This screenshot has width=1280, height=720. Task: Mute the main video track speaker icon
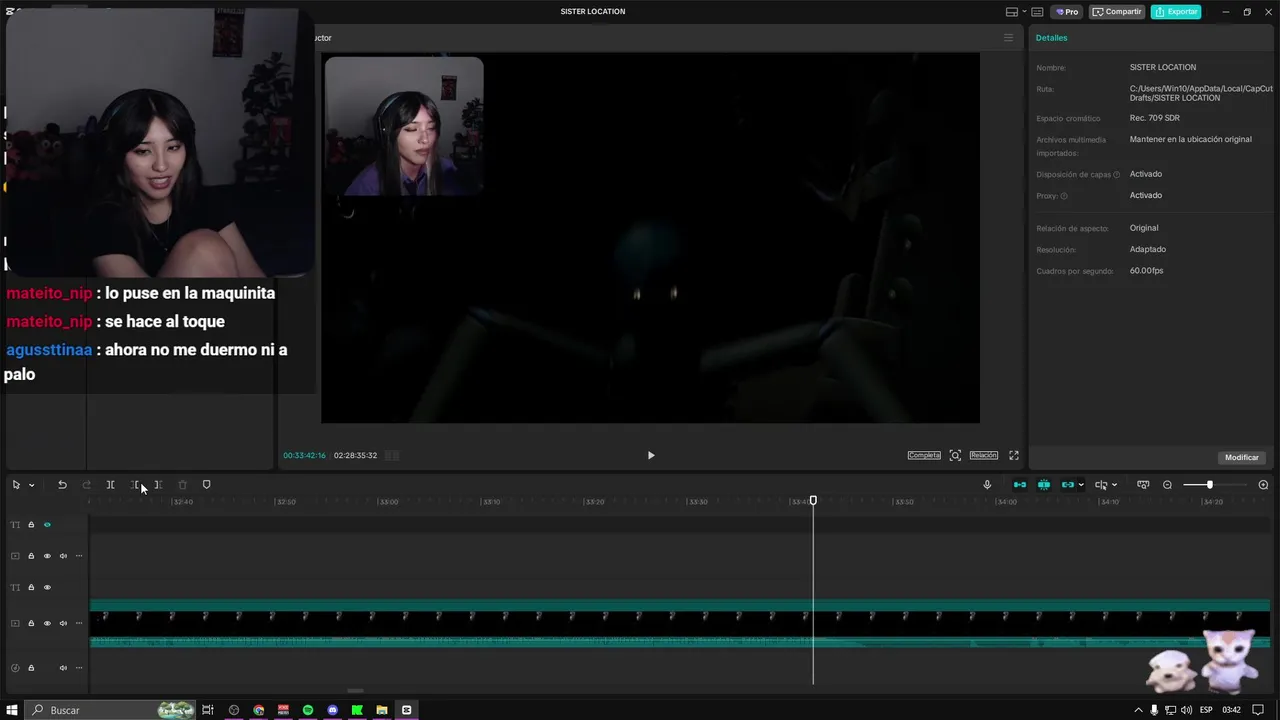(63, 623)
